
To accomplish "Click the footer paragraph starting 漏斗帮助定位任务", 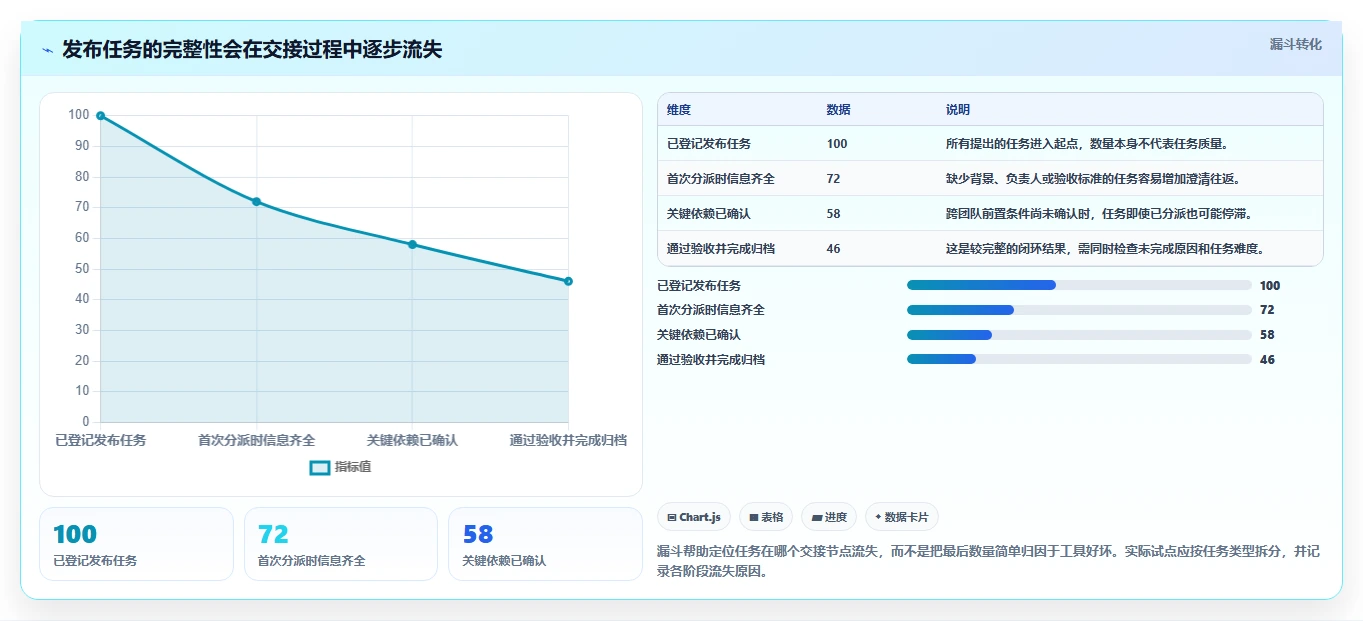I will tap(989, 563).
